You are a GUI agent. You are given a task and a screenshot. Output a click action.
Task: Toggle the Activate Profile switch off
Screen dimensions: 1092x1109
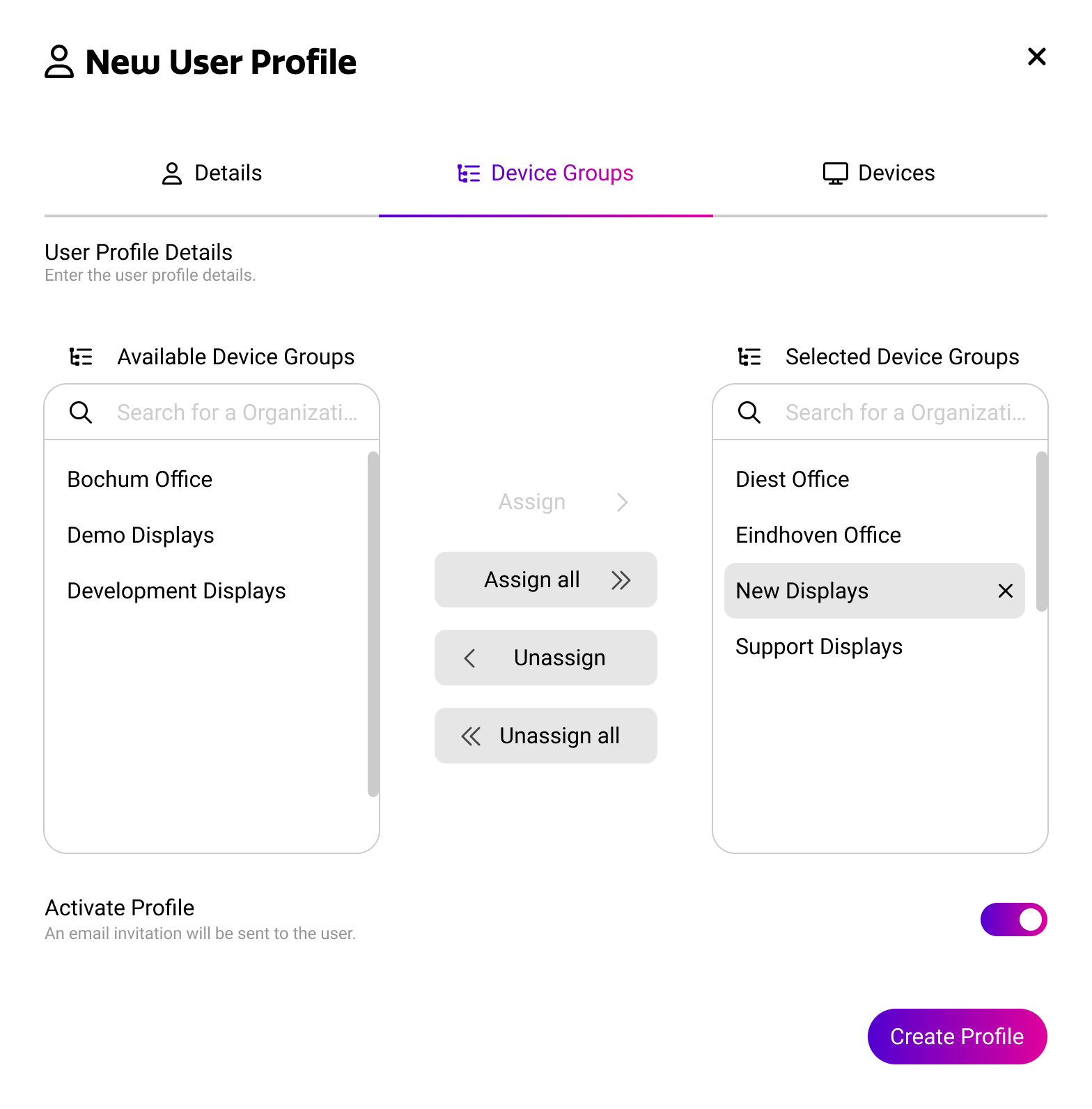1013,920
